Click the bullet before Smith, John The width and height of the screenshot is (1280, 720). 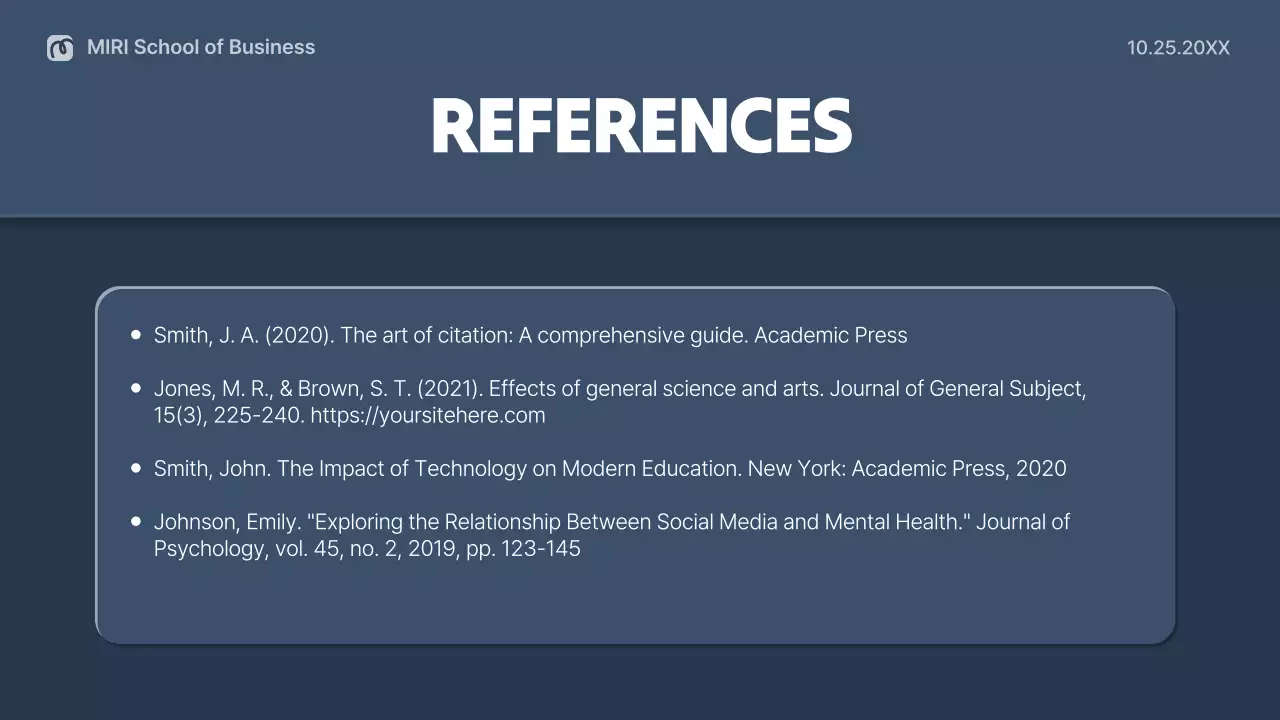(136, 468)
